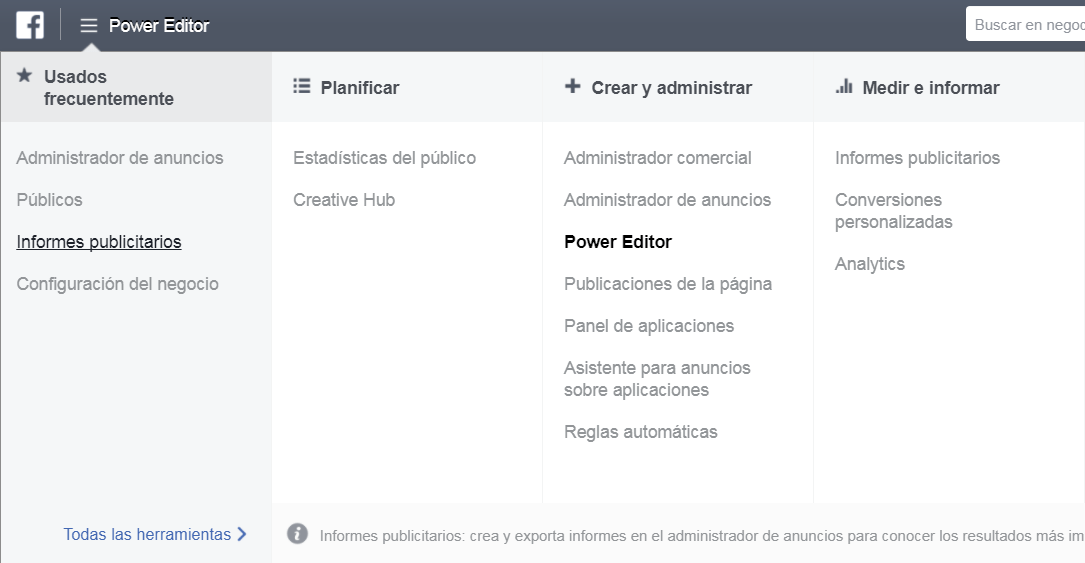This screenshot has width=1085, height=563.
Task: Launch Creative Hub
Action: [x=344, y=200]
